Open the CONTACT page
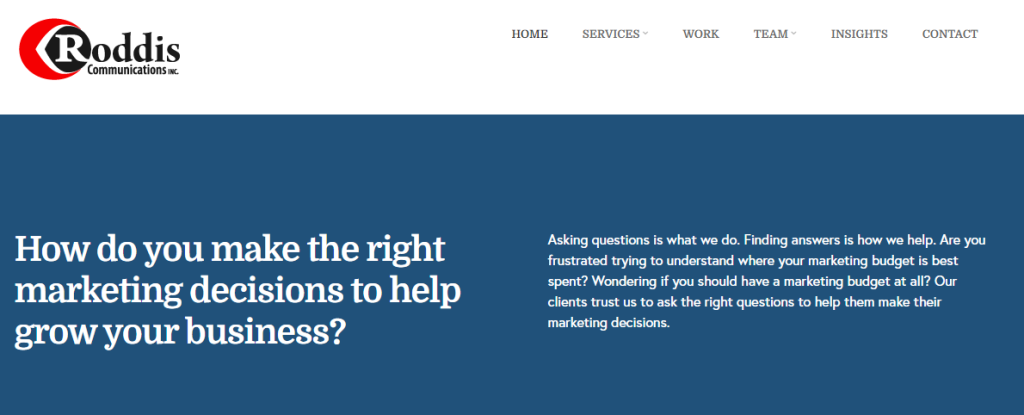This screenshot has width=1024, height=415. (950, 34)
